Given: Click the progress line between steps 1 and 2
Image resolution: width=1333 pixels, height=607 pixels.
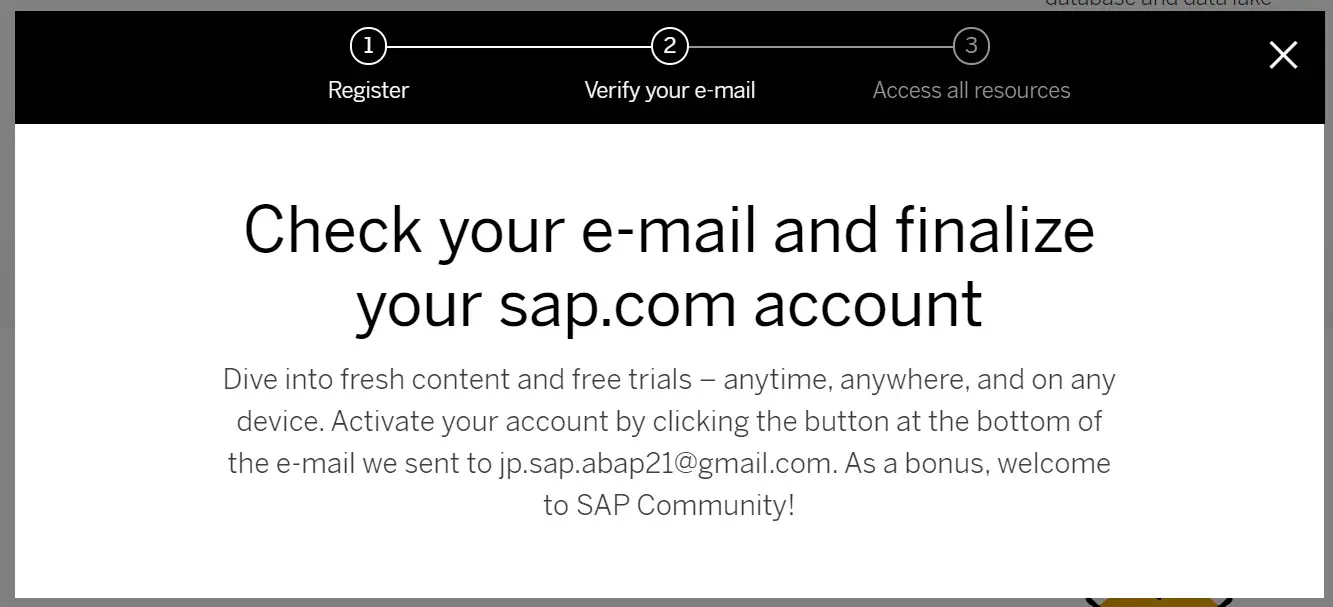Looking at the screenshot, I should [x=518, y=45].
